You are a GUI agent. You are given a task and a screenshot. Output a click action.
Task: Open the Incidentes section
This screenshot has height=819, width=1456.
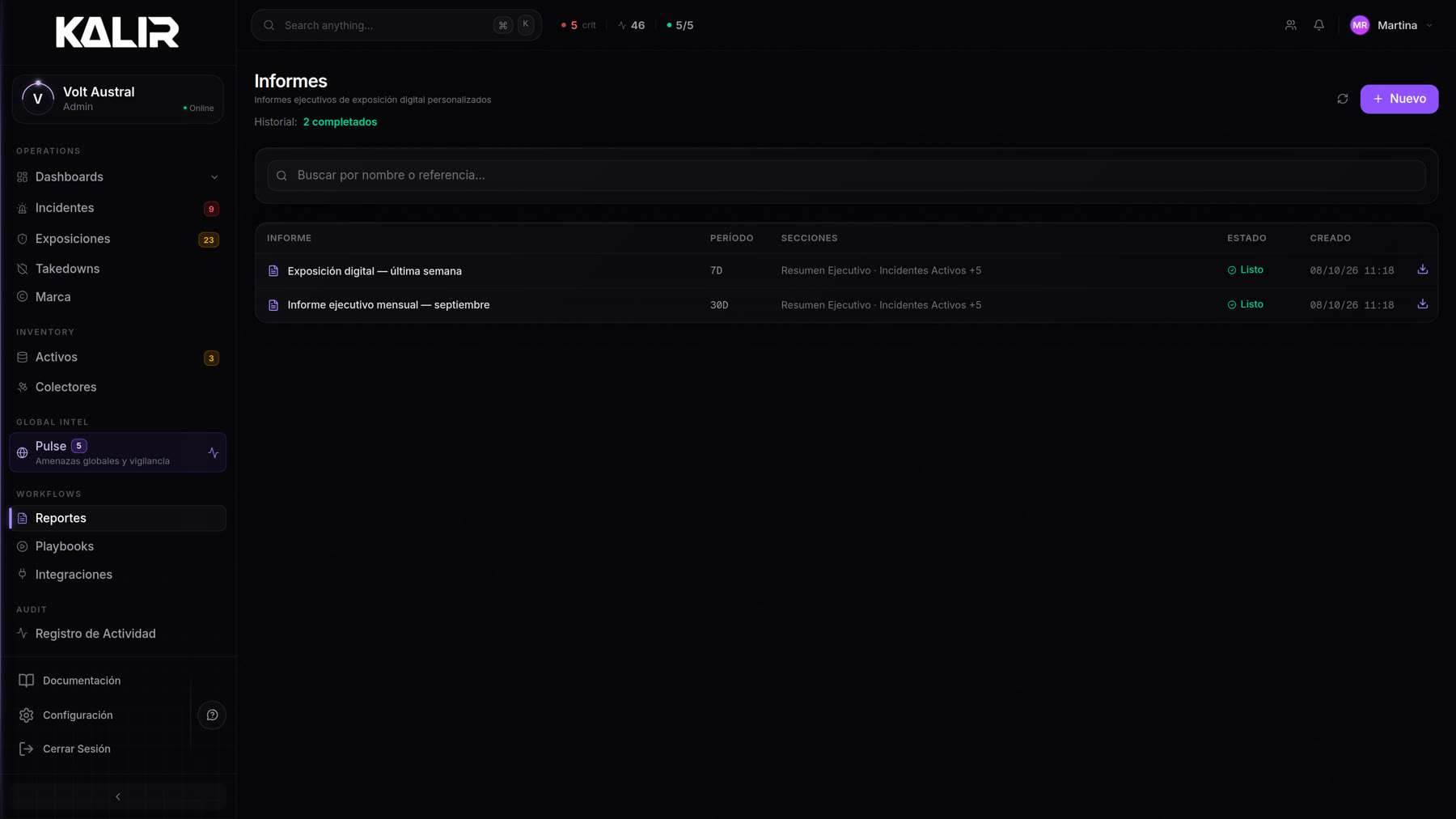pos(117,208)
